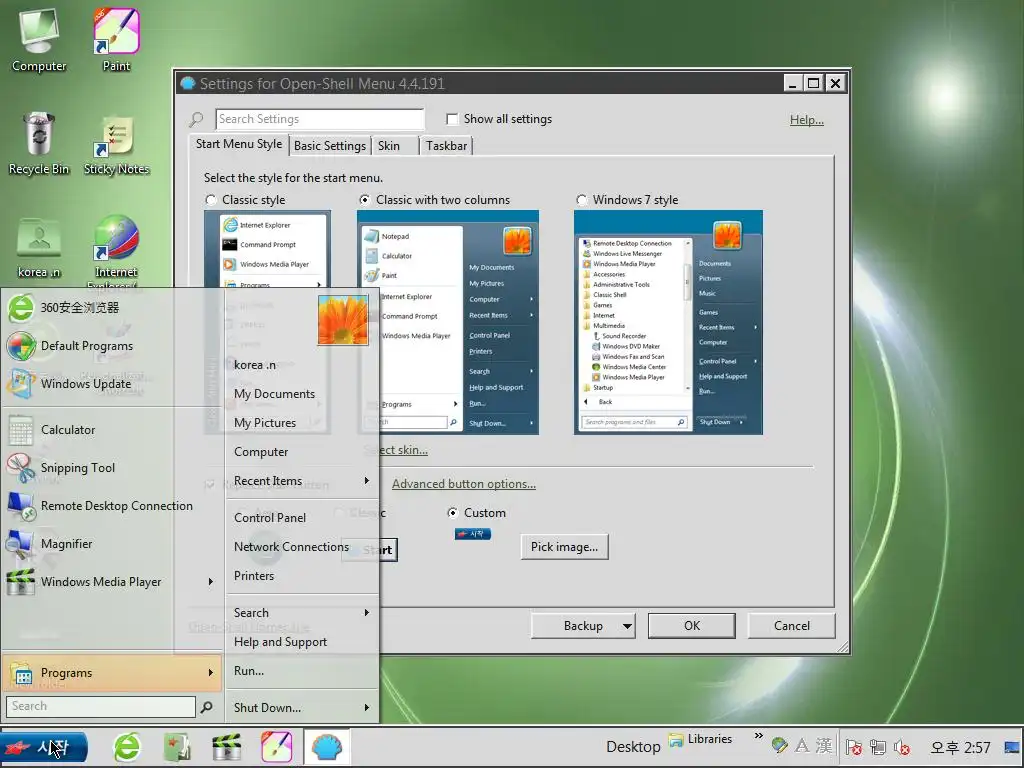Click the Open-Shell shell icon in taskbar
The height and width of the screenshot is (768, 1024).
click(327, 746)
